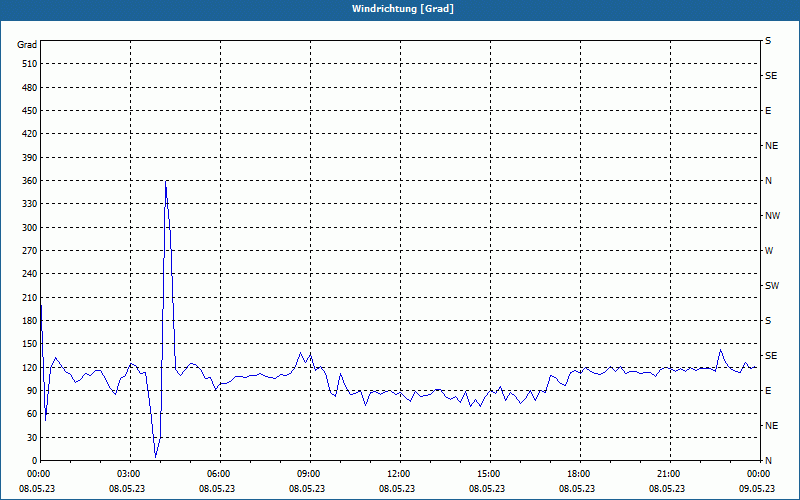
Task: Select the 12:00 x-axis label
Action: pos(400,474)
